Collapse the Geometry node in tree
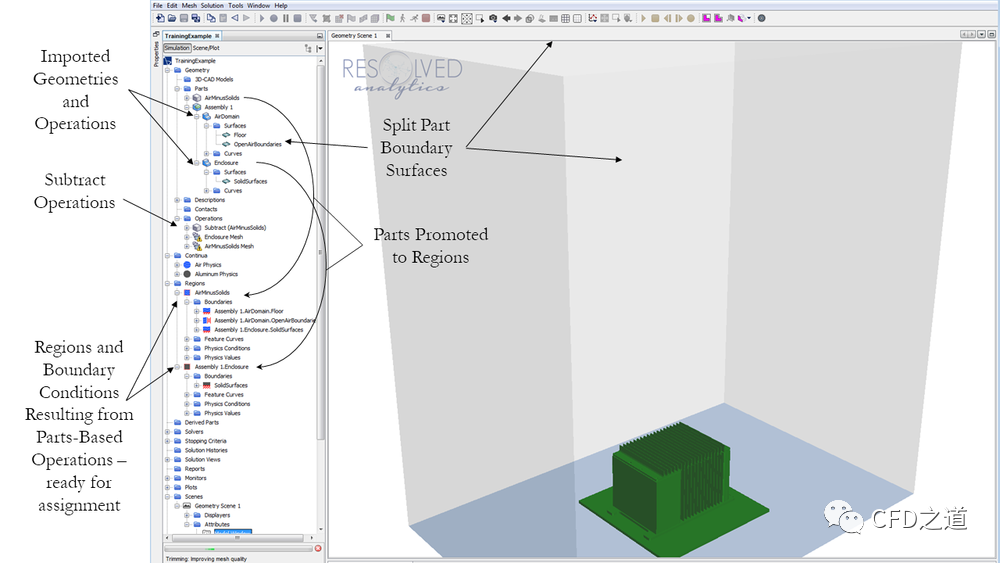The height and width of the screenshot is (563, 1000). tap(168, 71)
